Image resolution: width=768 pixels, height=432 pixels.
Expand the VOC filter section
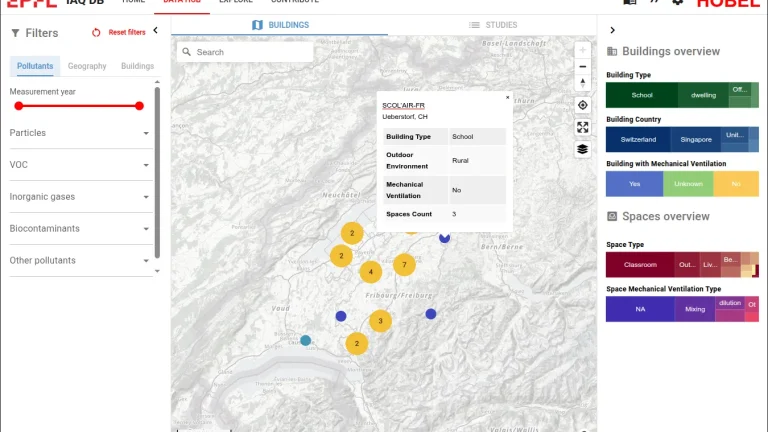point(146,165)
